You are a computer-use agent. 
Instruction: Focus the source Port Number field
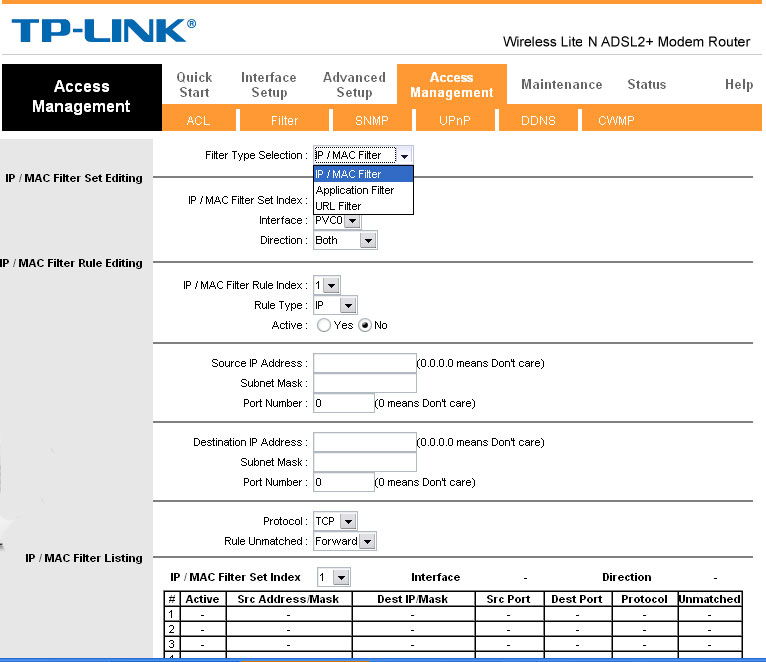343,403
